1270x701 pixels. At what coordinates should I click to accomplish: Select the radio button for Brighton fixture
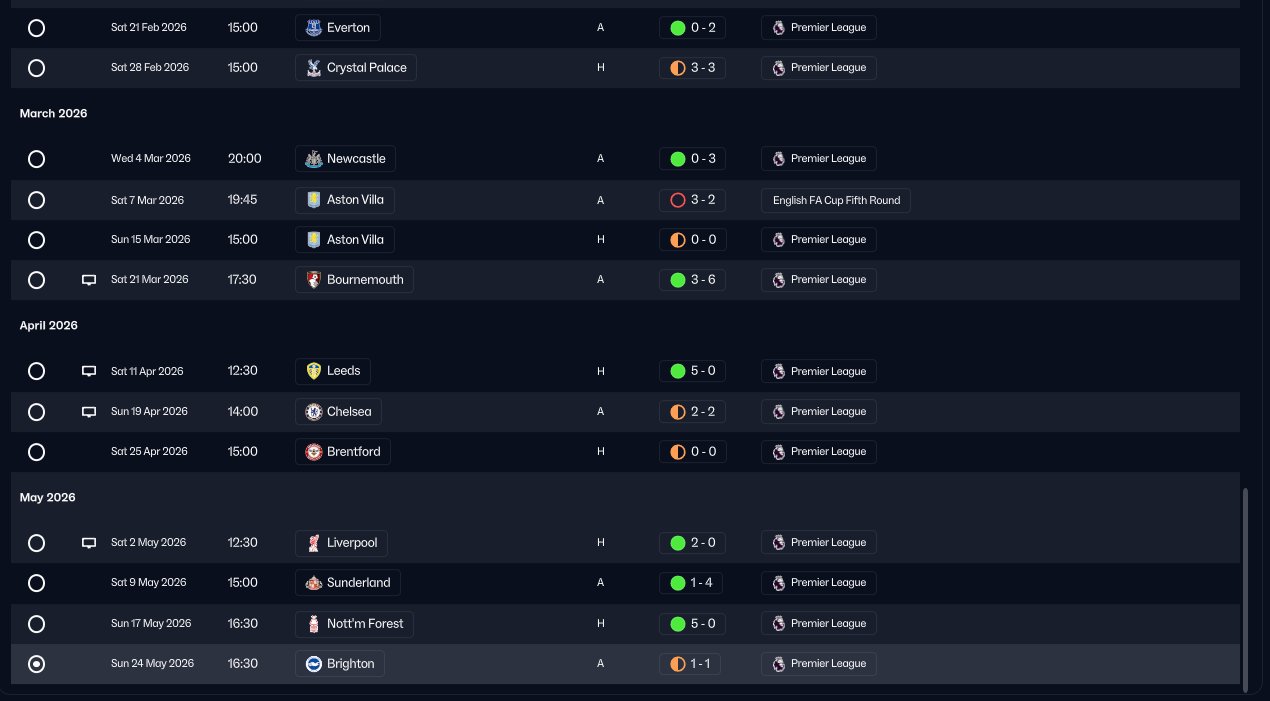point(37,664)
